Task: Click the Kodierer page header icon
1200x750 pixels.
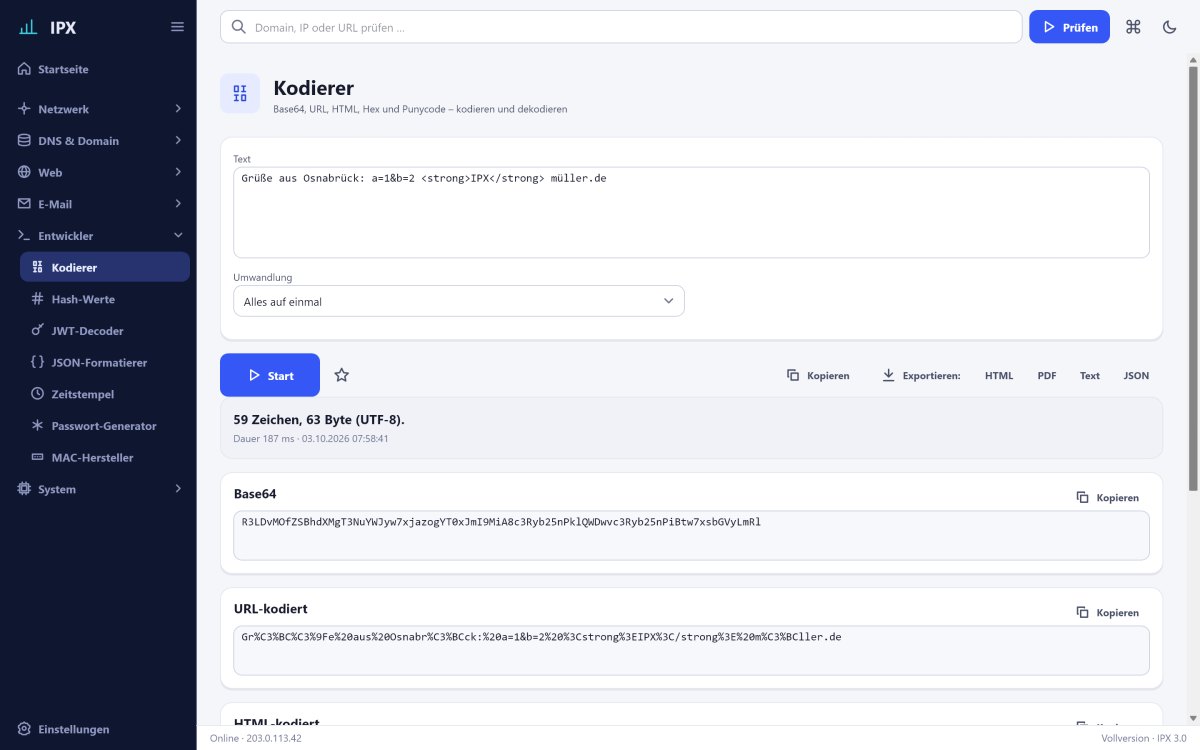Action: click(240, 93)
